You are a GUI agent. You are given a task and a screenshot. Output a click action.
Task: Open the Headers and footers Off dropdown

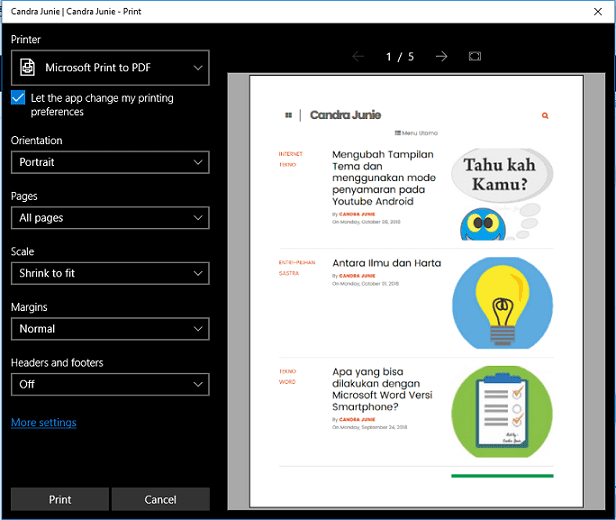[x=110, y=384]
